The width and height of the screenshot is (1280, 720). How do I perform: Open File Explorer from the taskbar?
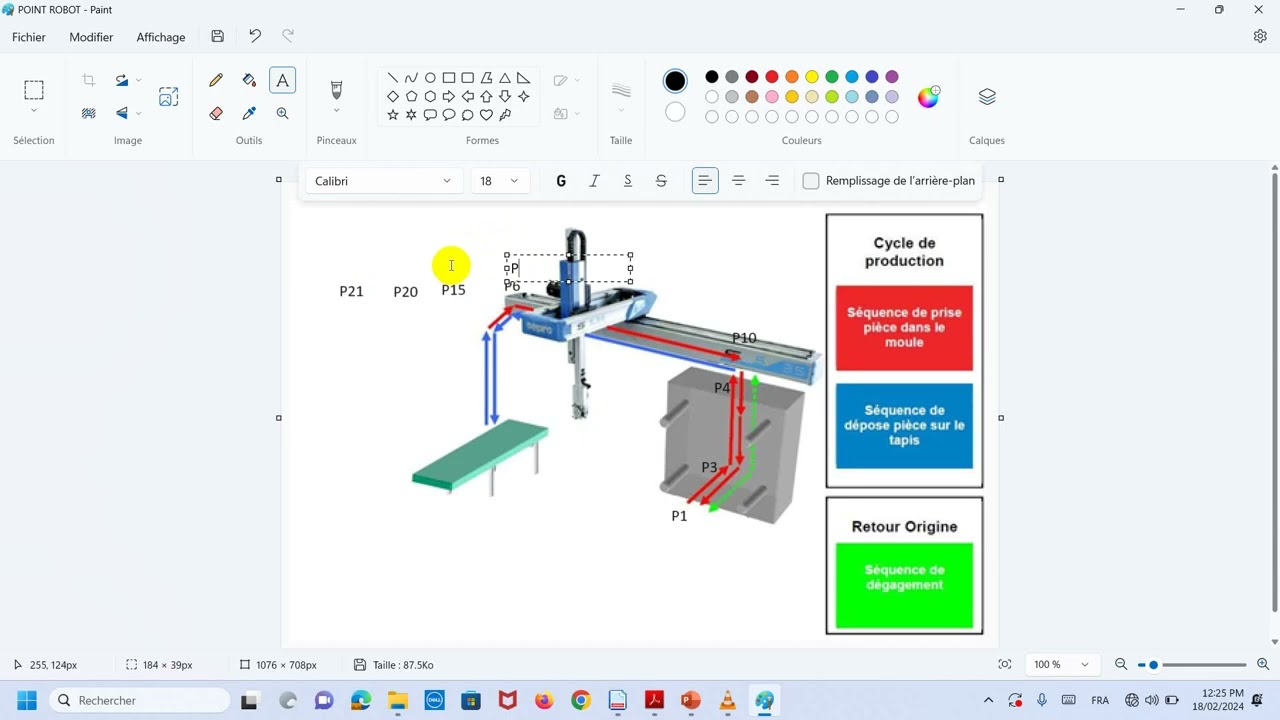point(398,700)
